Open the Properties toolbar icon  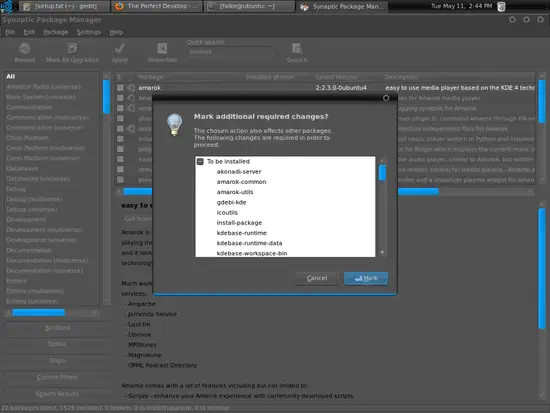(x=162, y=48)
